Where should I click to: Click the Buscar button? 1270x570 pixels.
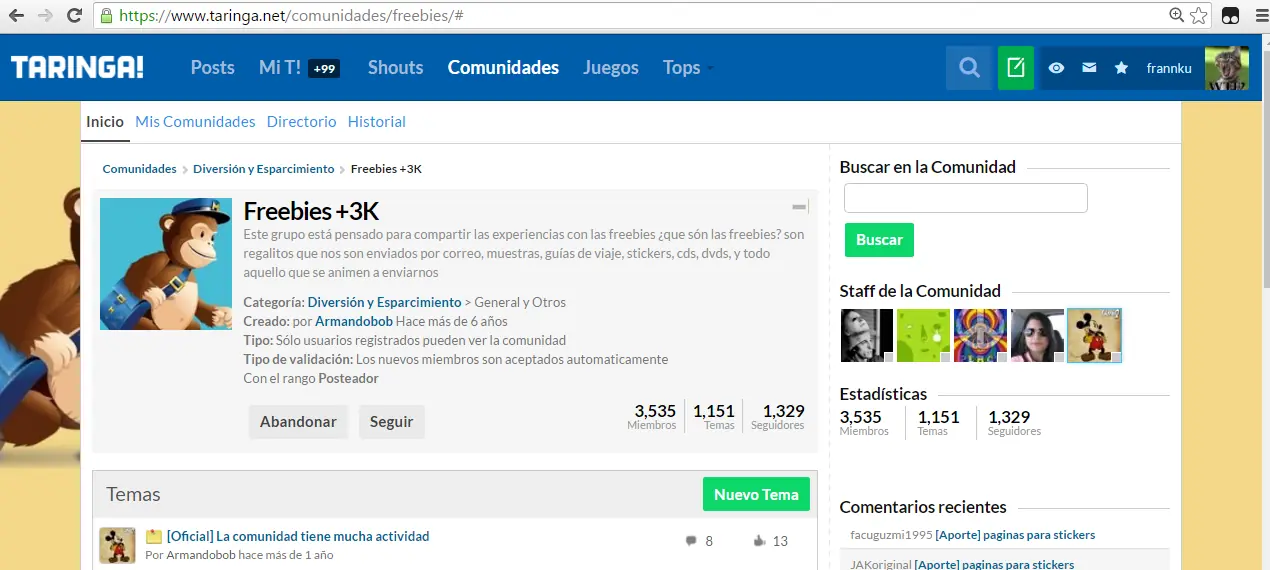click(879, 240)
